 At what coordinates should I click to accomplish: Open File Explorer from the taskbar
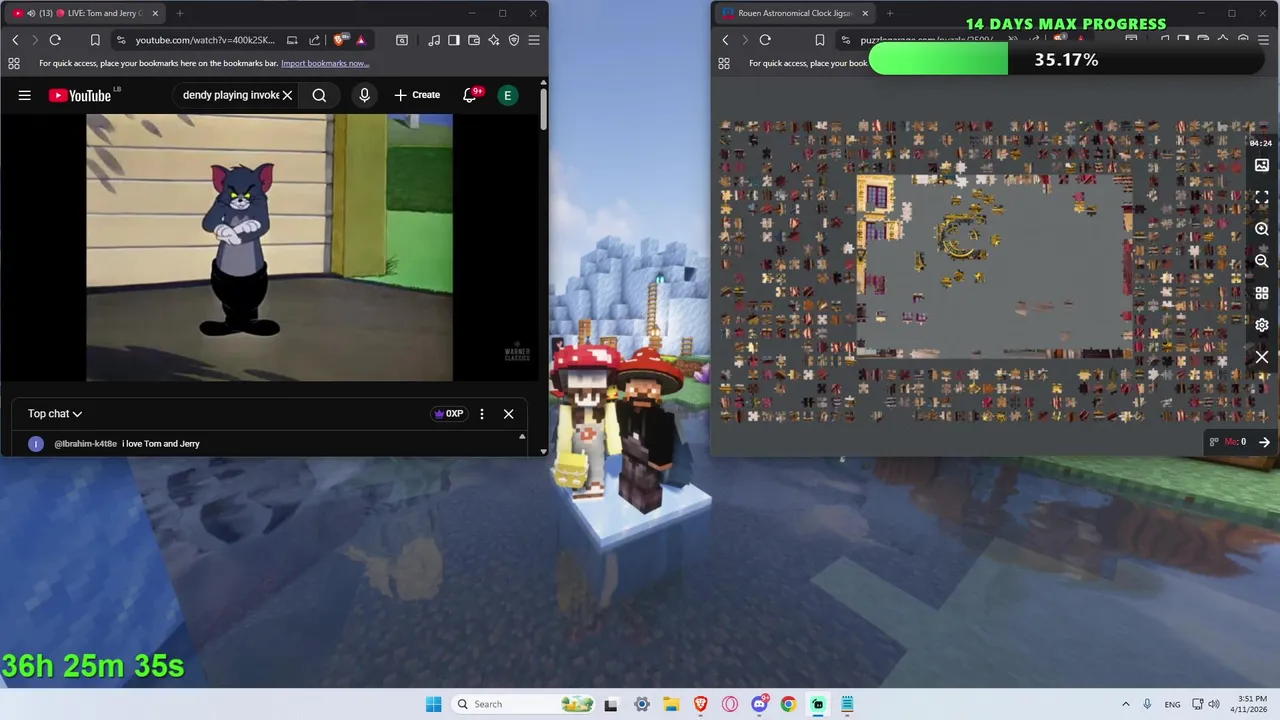671,704
